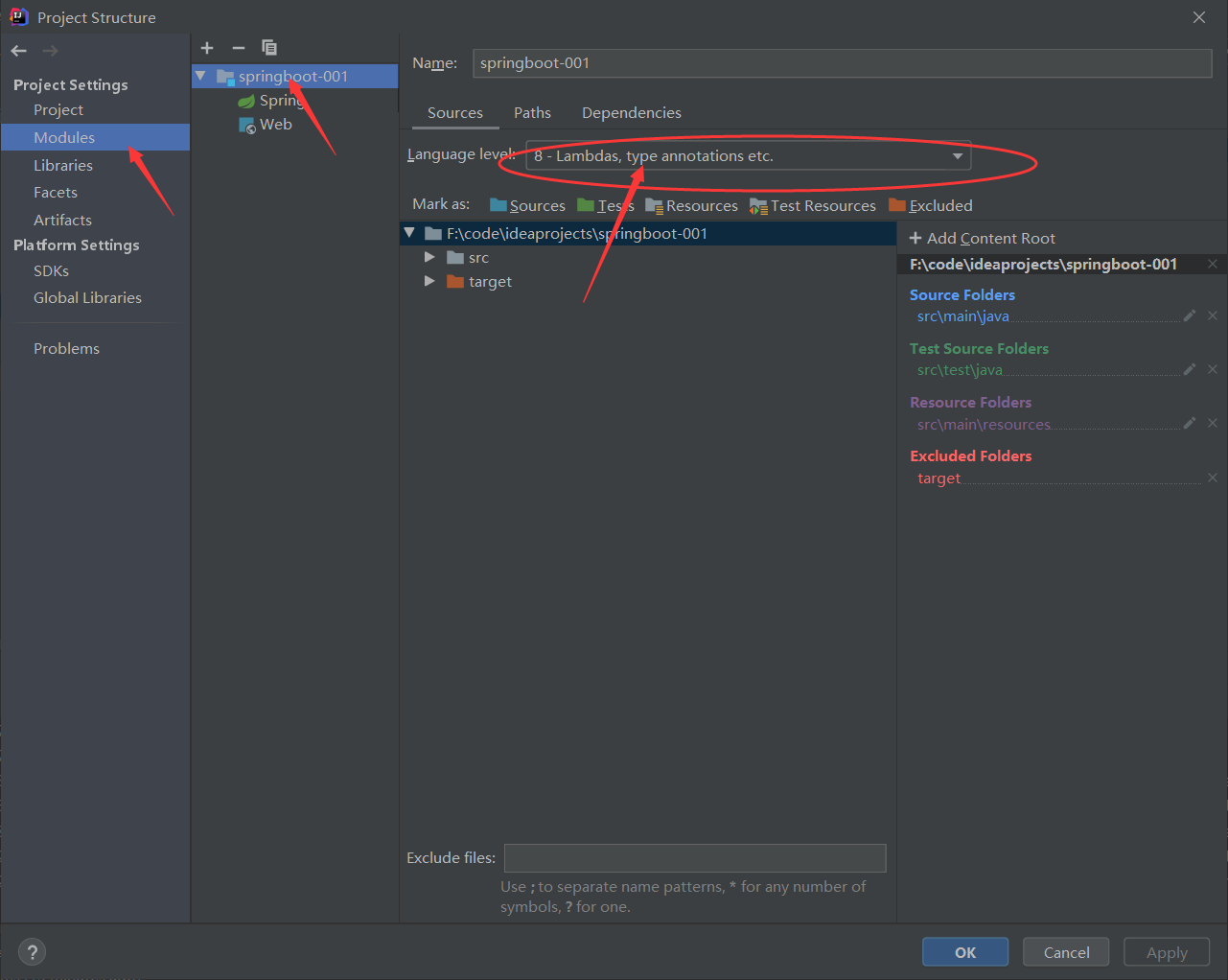This screenshot has width=1228, height=980.
Task: Close the Project Structure dialog
Action: (x=1199, y=17)
